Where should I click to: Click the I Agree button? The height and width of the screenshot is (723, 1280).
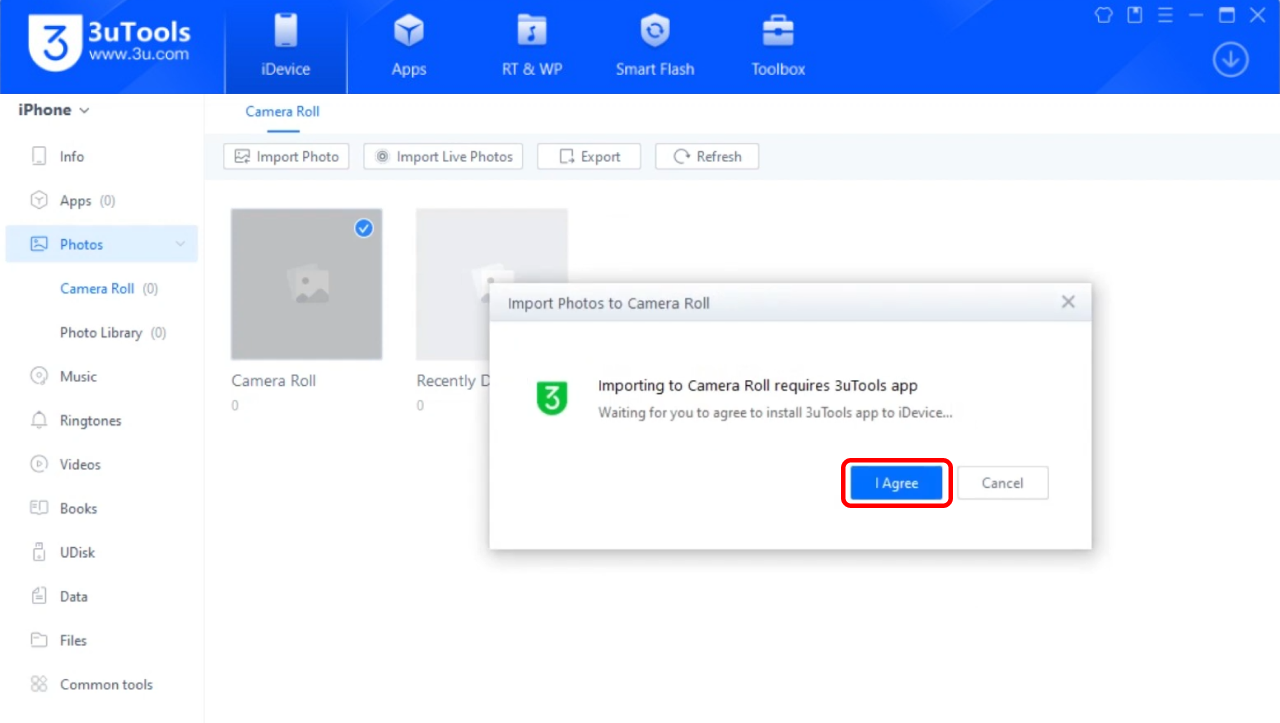pos(896,483)
